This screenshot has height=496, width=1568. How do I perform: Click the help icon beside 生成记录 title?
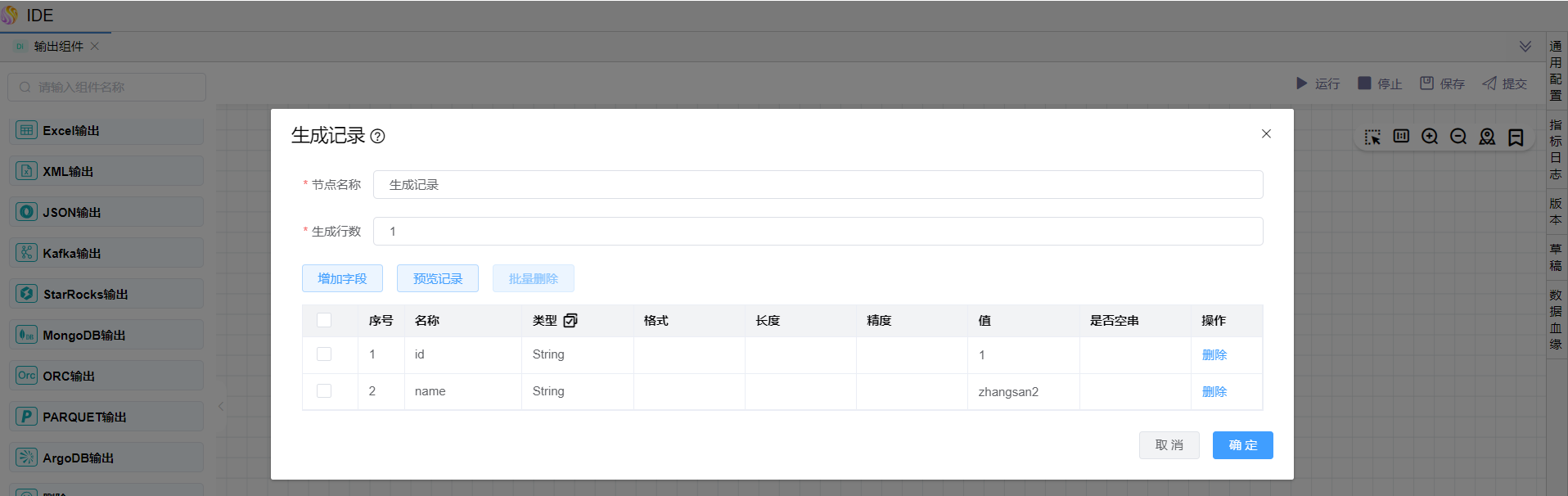377,137
